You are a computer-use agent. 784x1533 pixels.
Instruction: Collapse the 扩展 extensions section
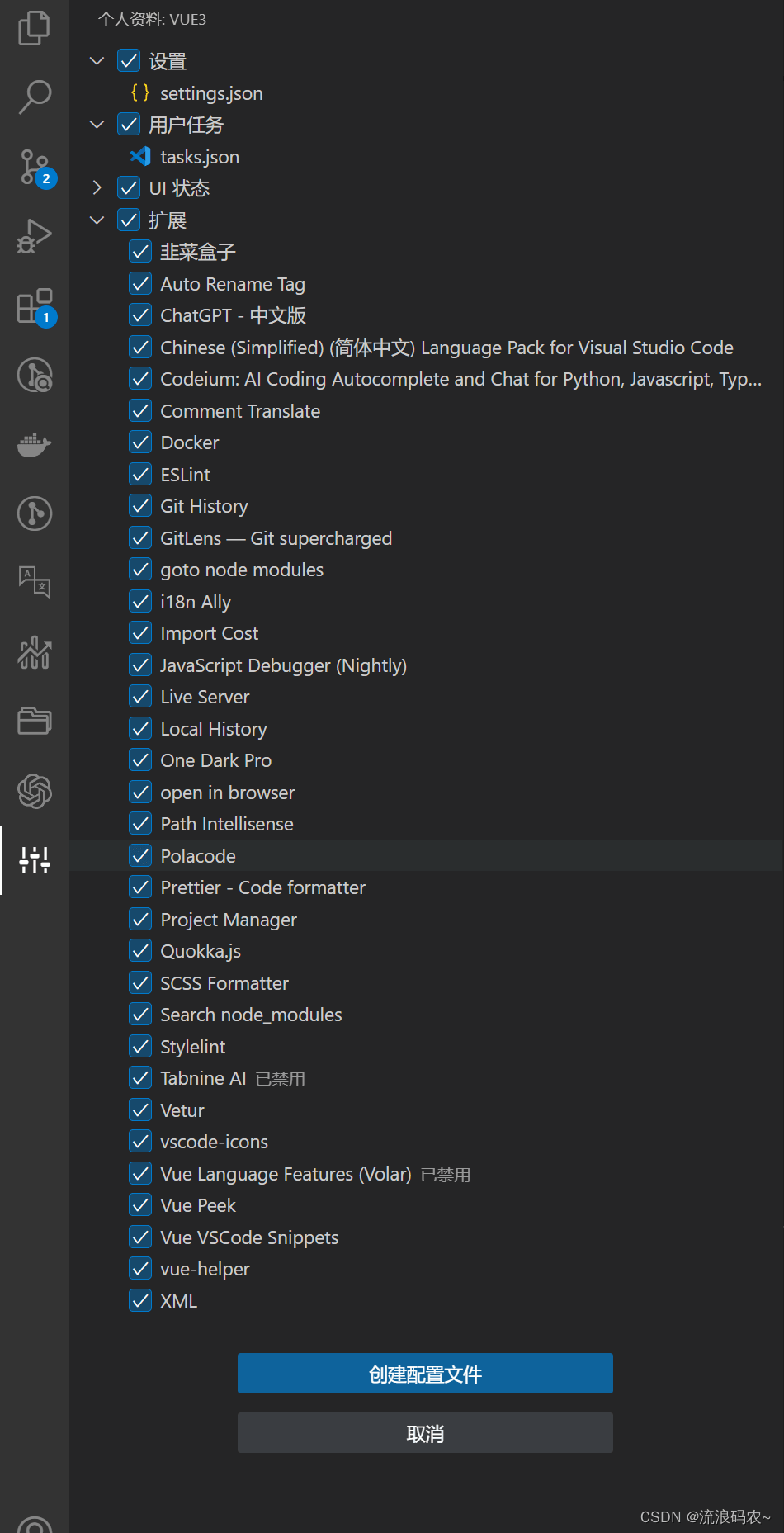[97, 220]
